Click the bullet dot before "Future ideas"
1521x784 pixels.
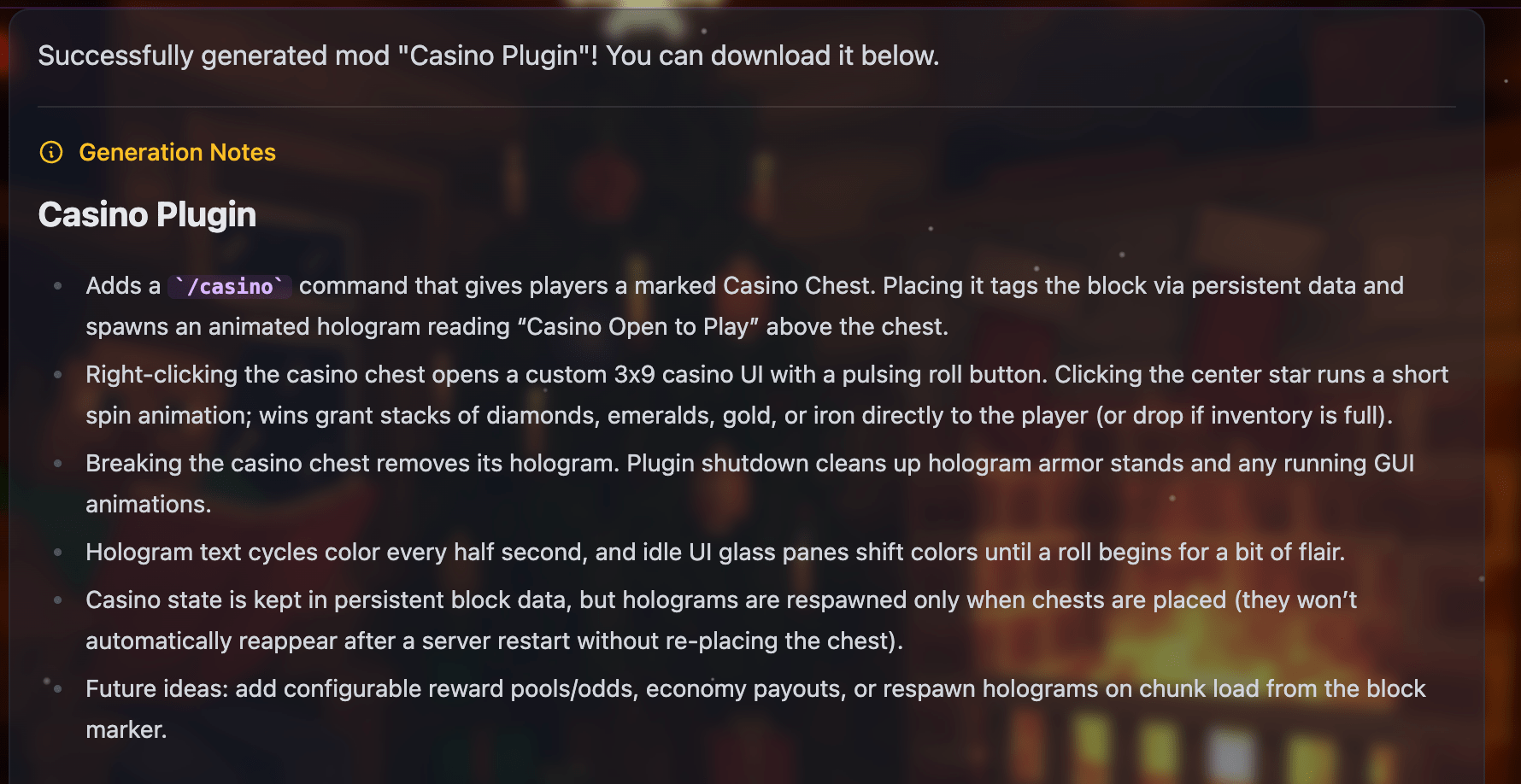click(58, 689)
